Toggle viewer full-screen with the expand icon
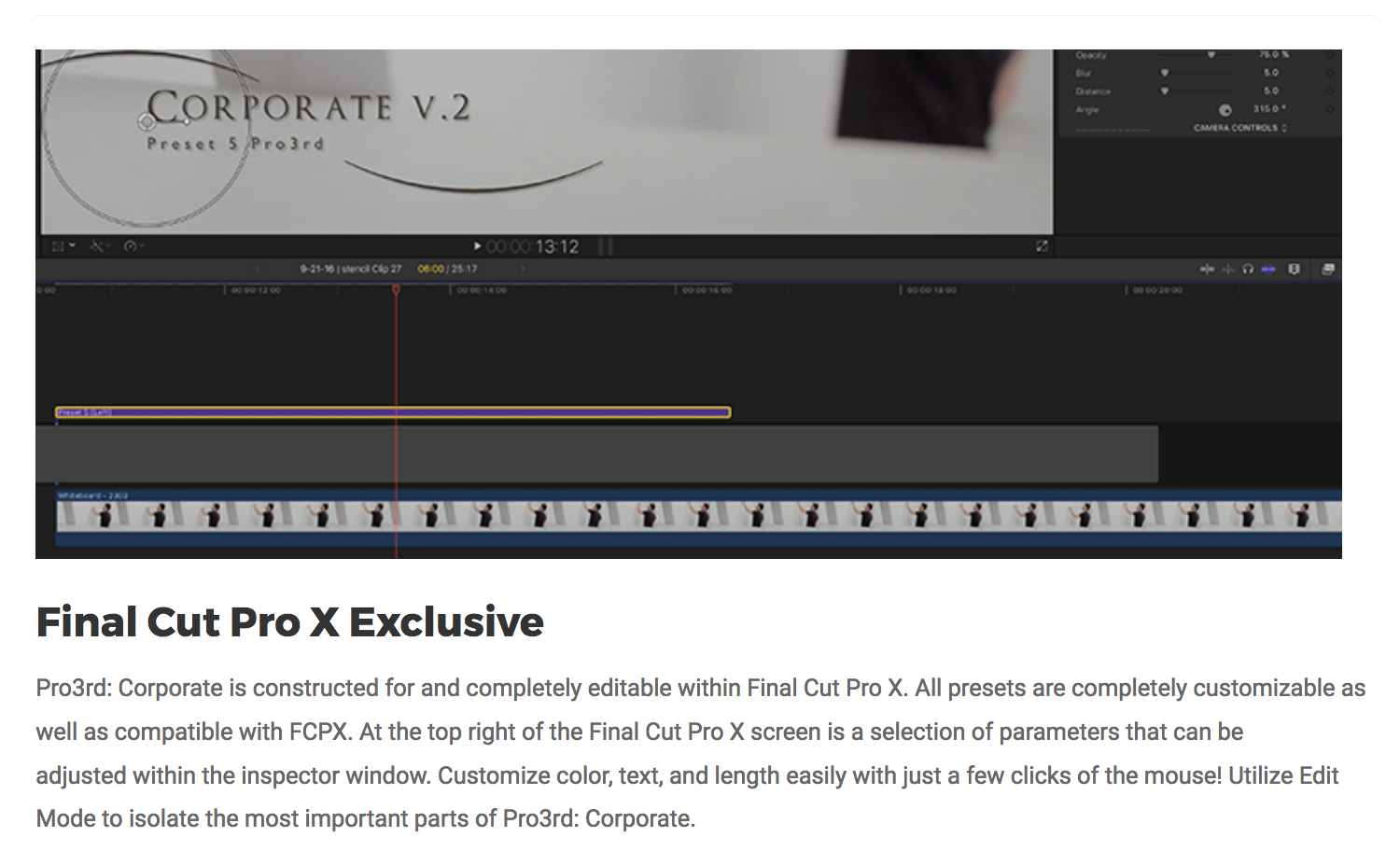The width and height of the screenshot is (1400, 851). click(x=1042, y=246)
